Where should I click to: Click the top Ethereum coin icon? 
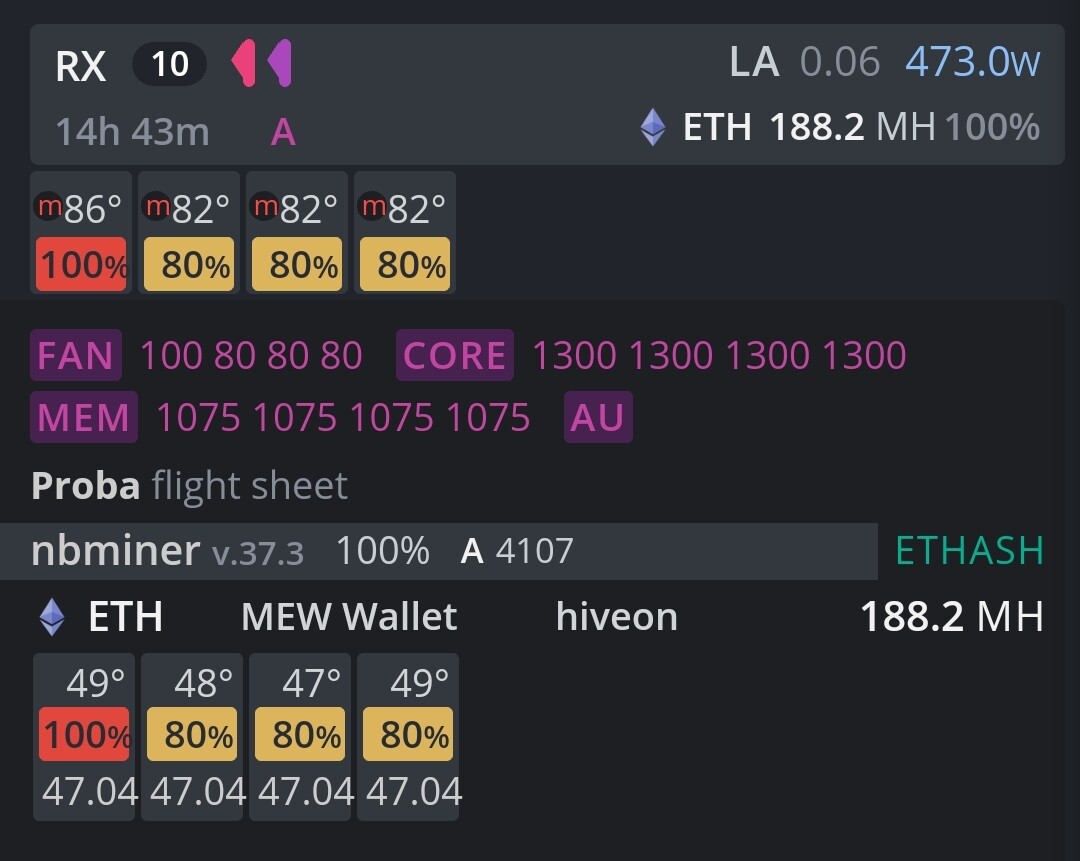tap(653, 128)
